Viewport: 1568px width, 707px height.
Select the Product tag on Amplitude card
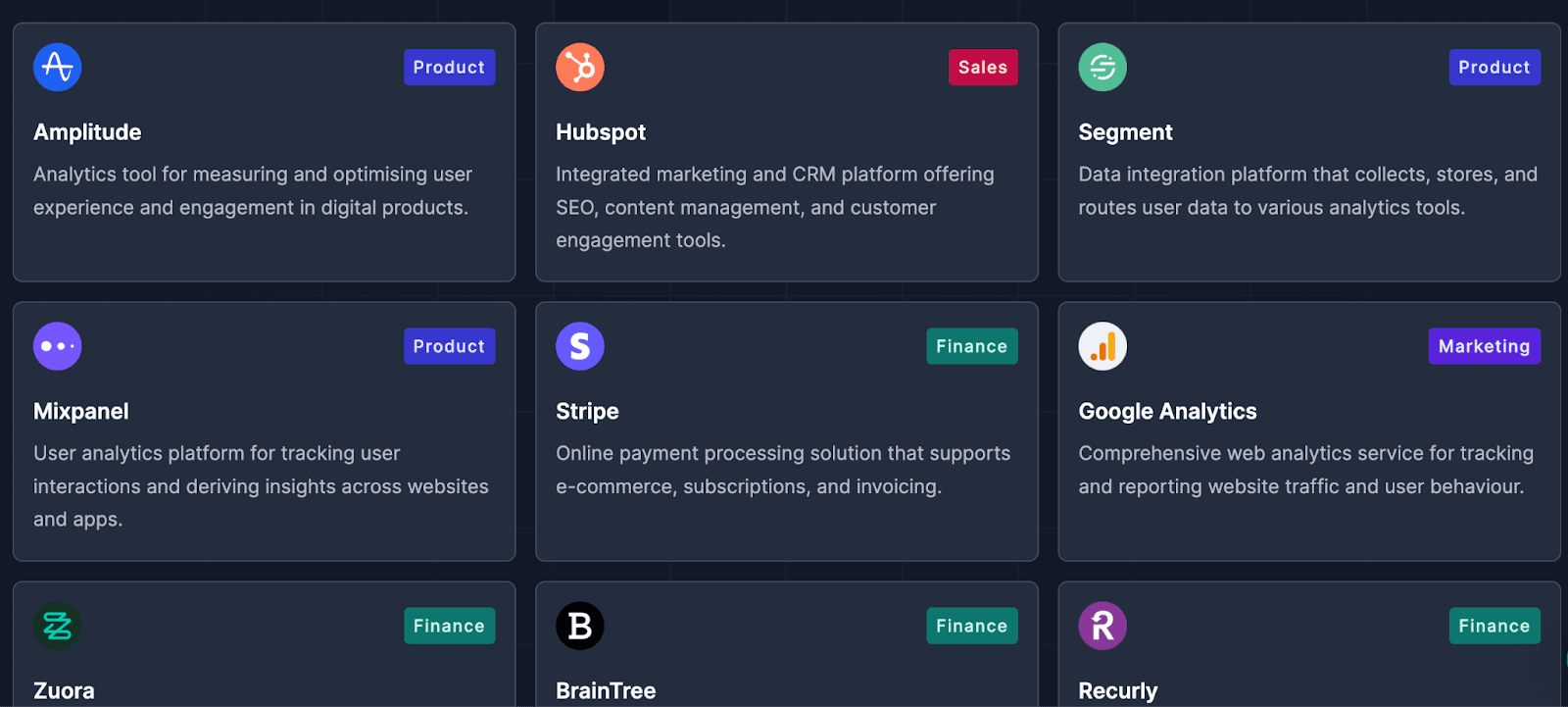[450, 68]
